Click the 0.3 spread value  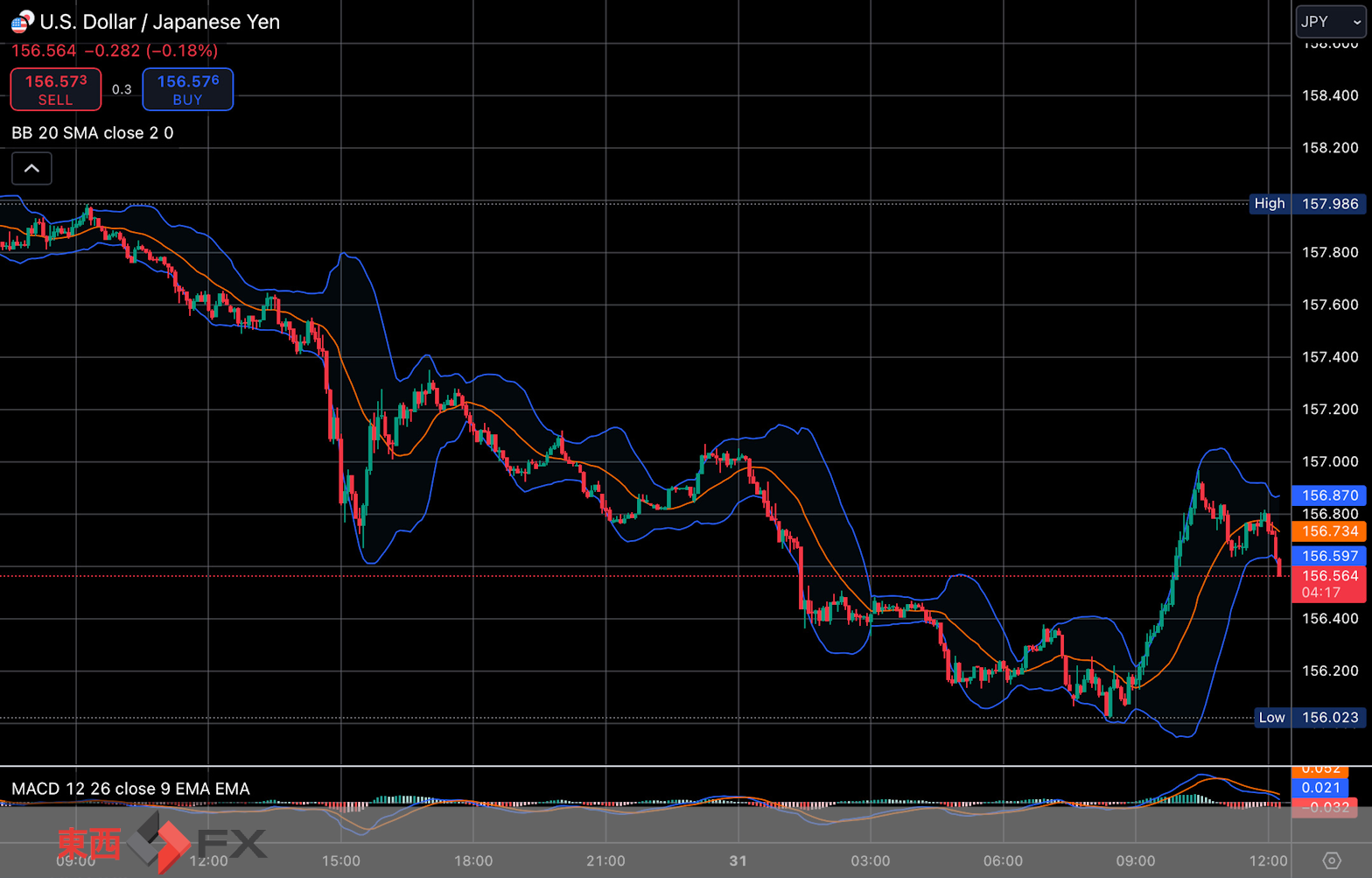122,89
